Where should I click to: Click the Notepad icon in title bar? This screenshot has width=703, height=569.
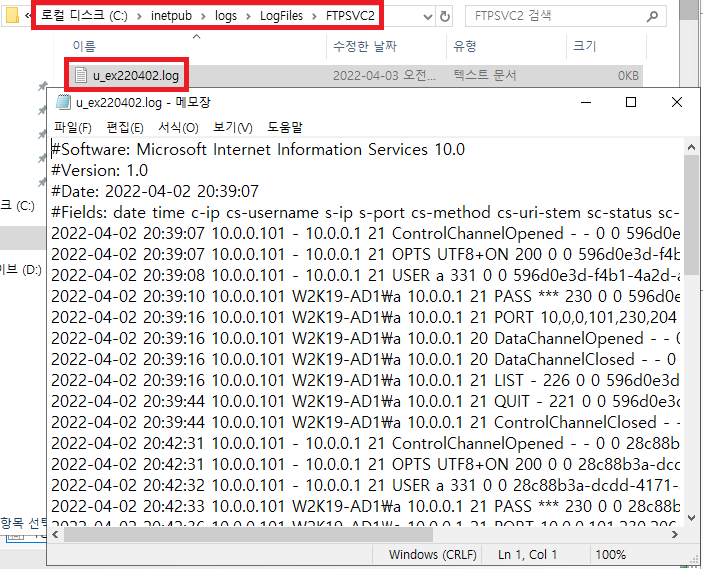(x=63, y=102)
